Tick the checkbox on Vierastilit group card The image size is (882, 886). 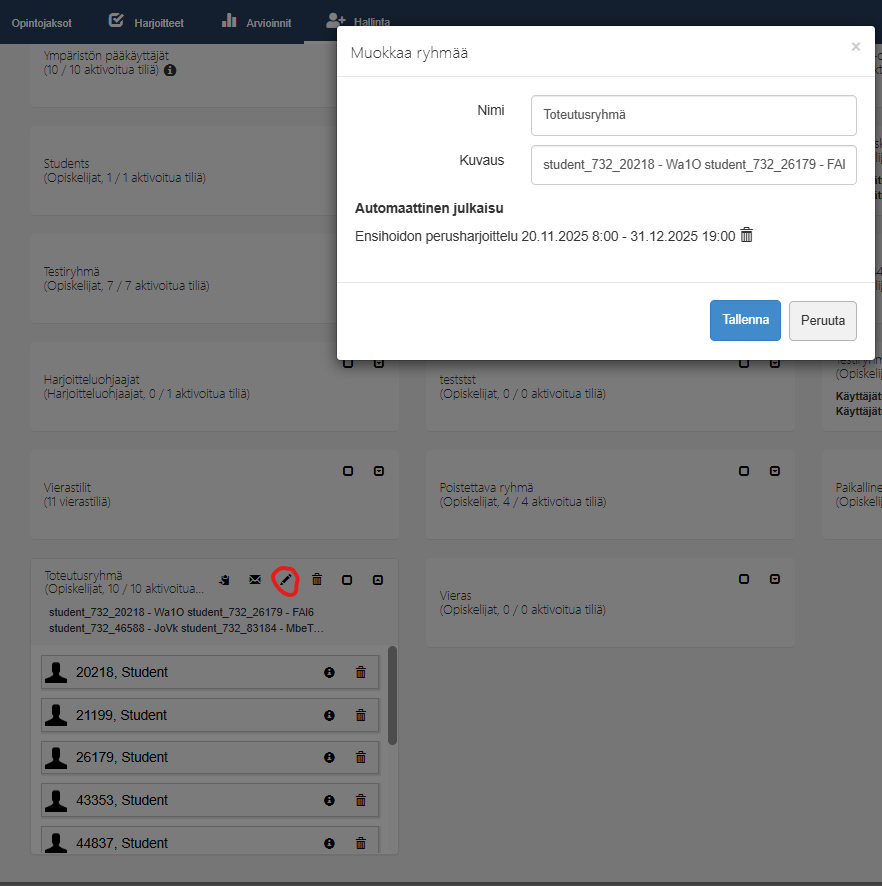coord(348,471)
